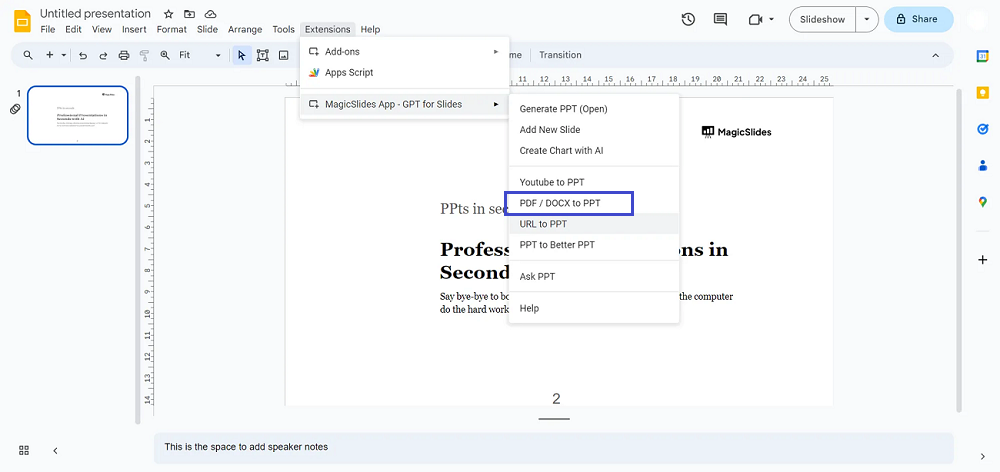Open the Google Slides home logo
The height and width of the screenshot is (472, 1000).
coord(22,20)
